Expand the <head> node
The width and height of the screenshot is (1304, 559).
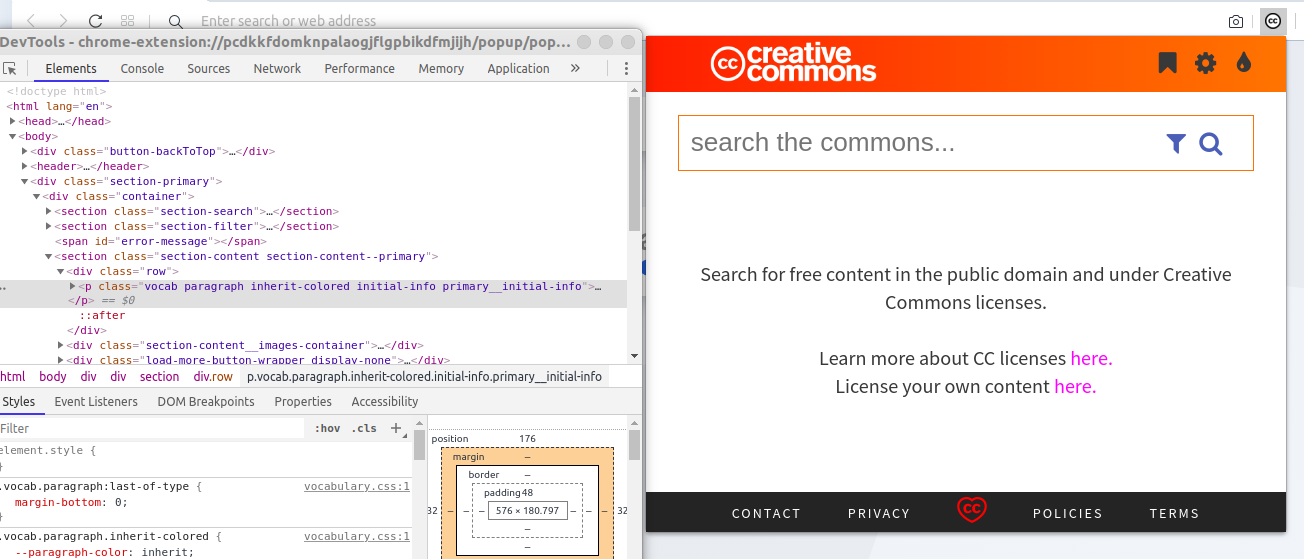pyautogui.click(x=13, y=121)
